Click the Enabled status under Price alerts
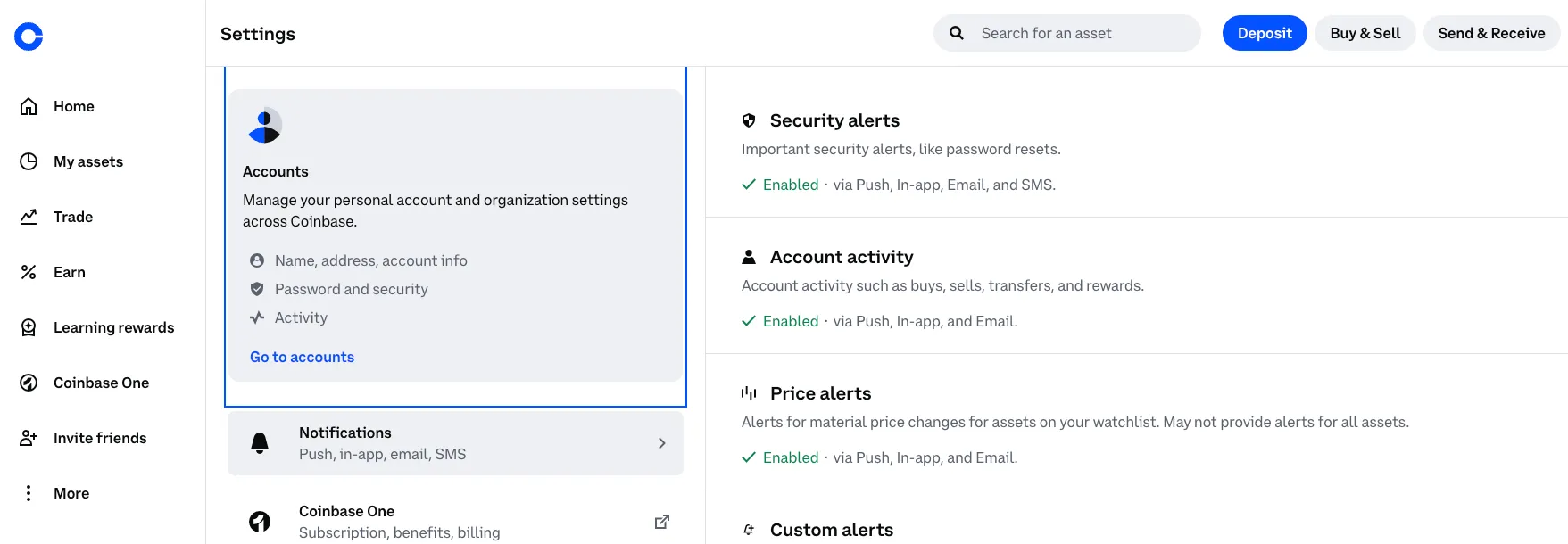Viewport: 1568px width, 544px height. coord(791,457)
